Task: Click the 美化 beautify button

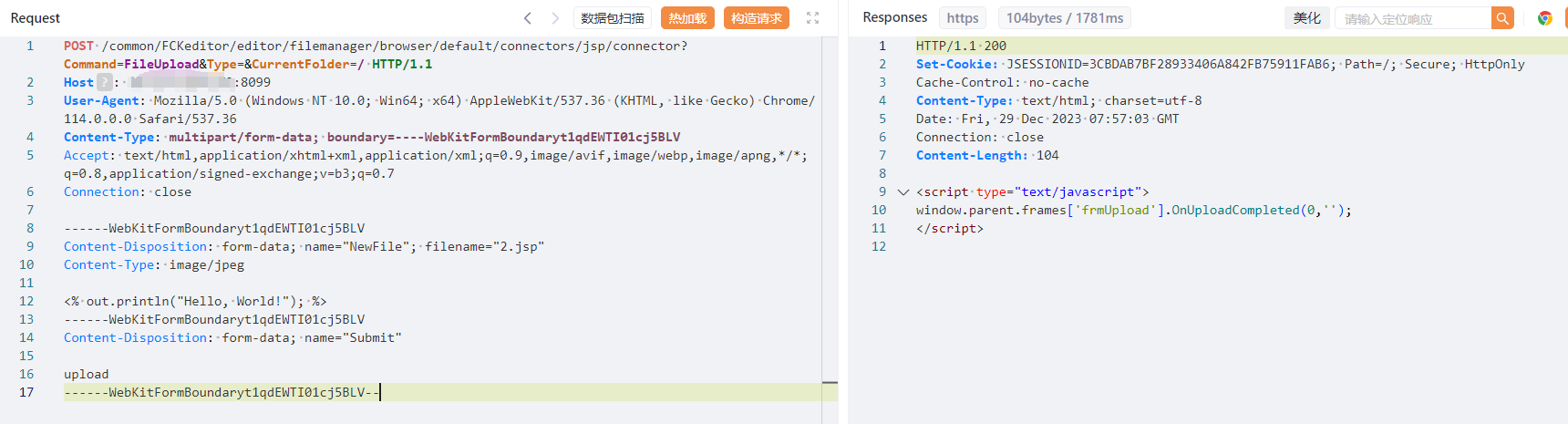Action: click(1306, 18)
